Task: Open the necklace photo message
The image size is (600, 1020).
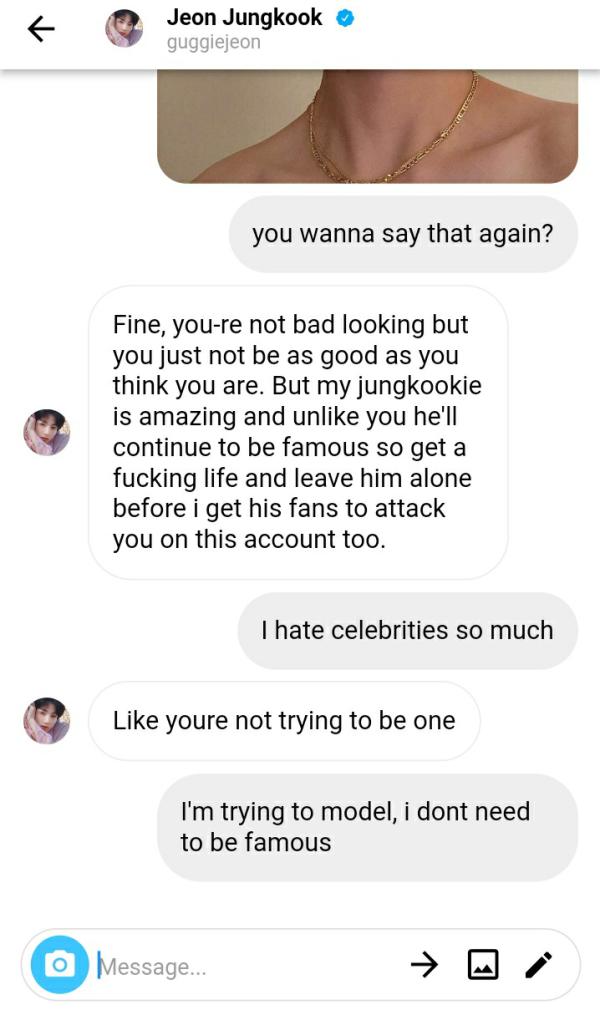Action: click(x=367, y=126)
